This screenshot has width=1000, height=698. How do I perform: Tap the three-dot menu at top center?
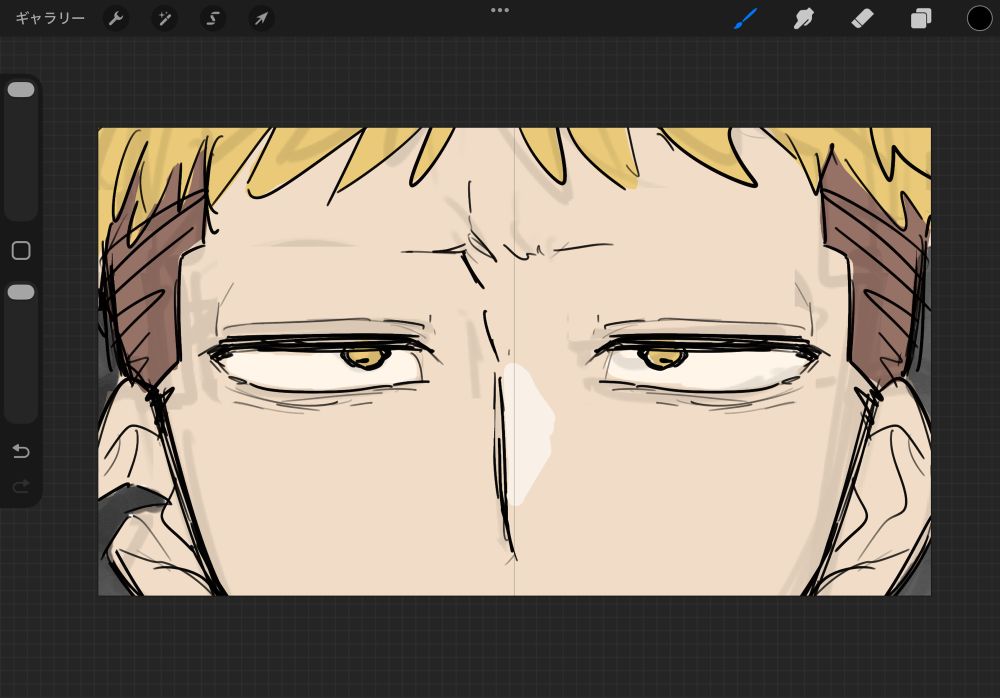coord(500,10)
